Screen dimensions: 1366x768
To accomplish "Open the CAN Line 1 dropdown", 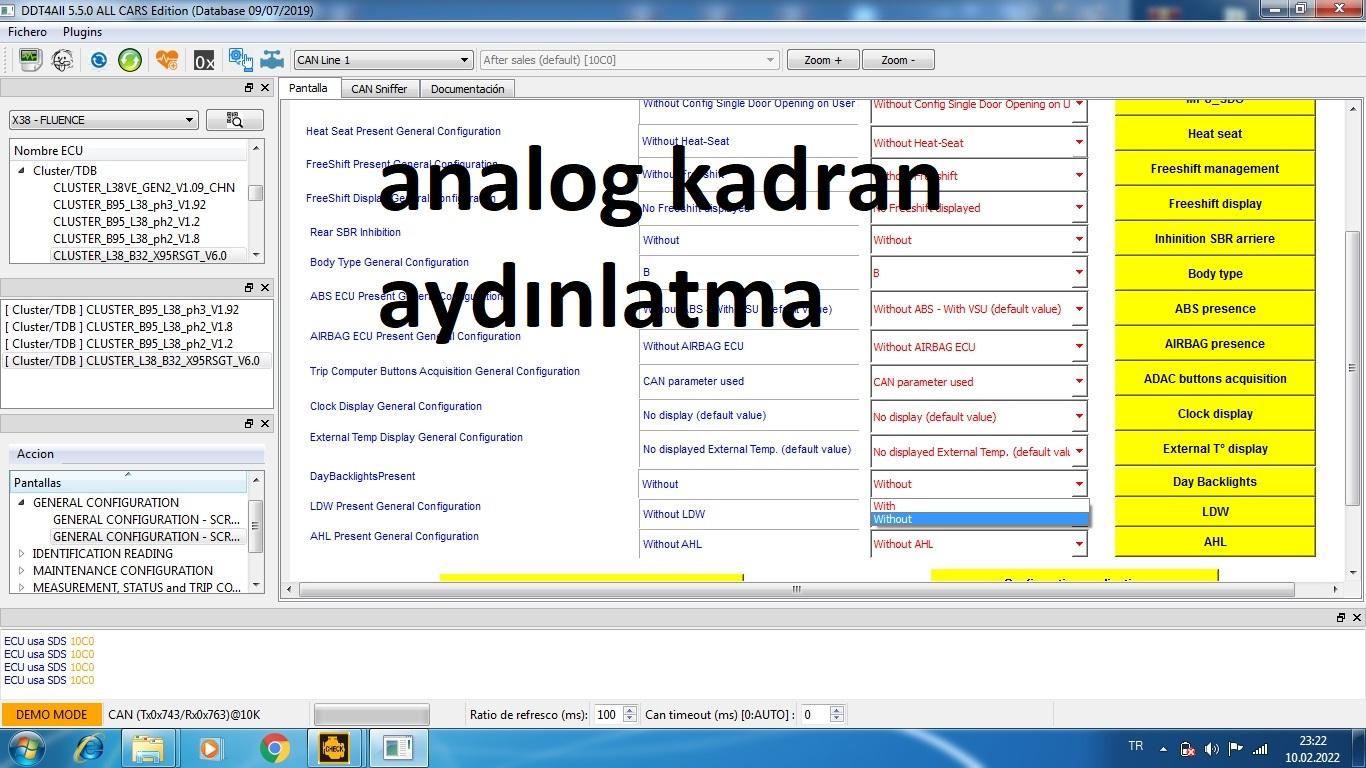I will click(382, 60).
